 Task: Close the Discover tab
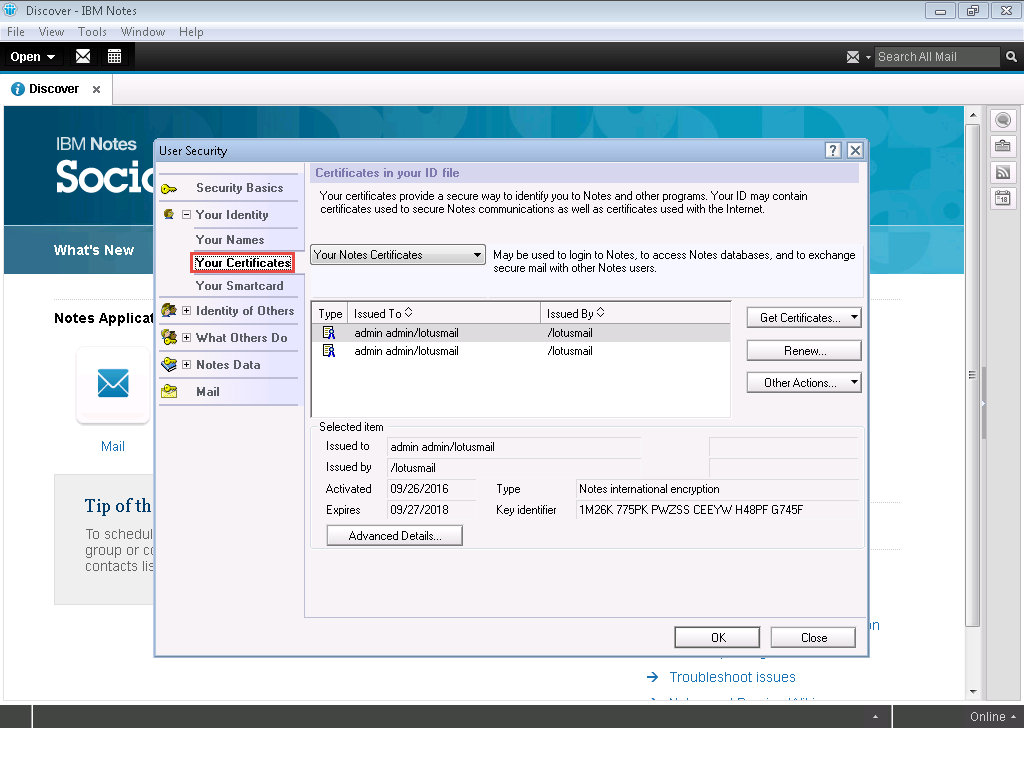[x=96, y=90]
